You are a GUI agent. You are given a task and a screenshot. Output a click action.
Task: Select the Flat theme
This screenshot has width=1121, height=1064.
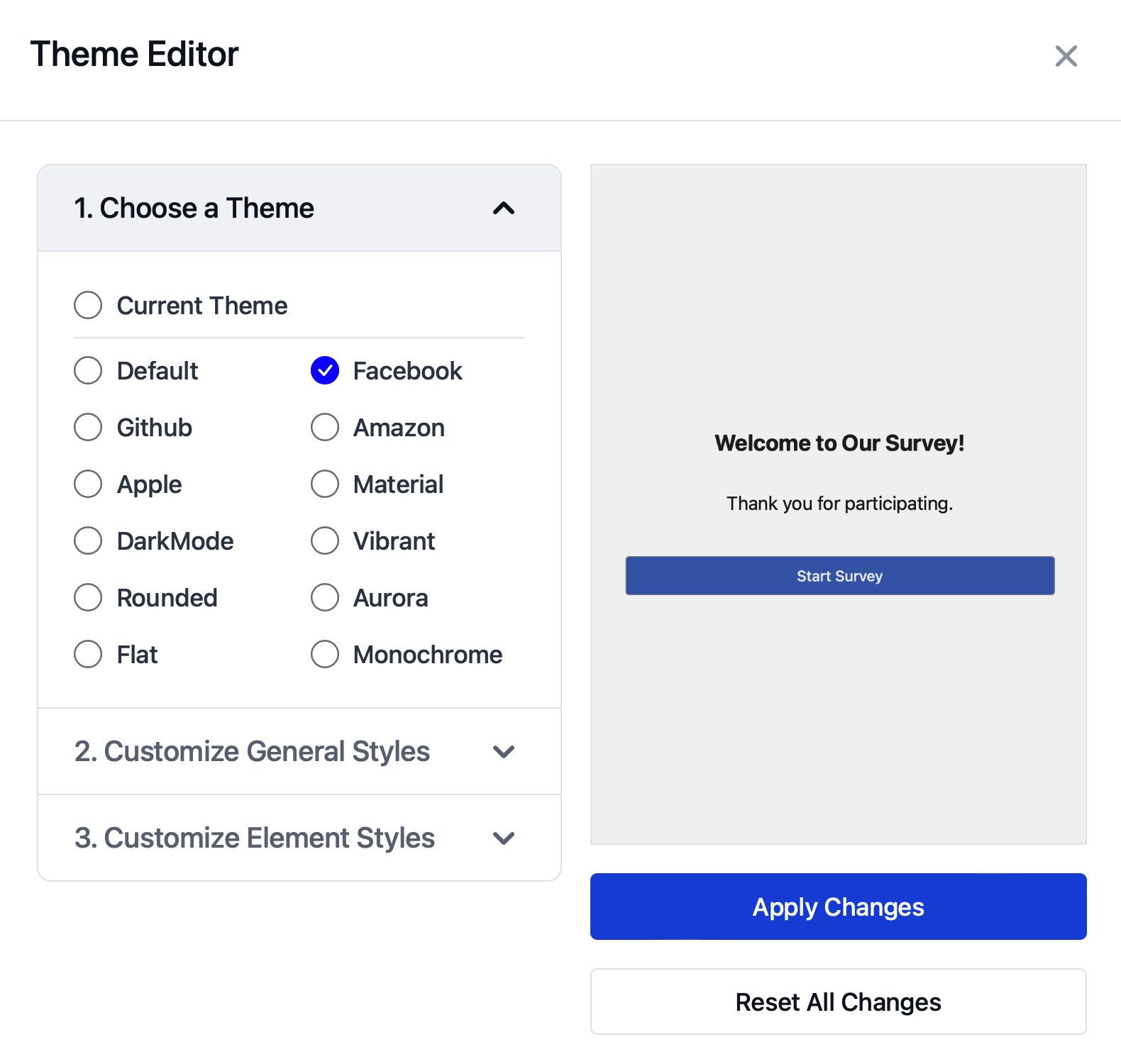[x=87, y=654]
